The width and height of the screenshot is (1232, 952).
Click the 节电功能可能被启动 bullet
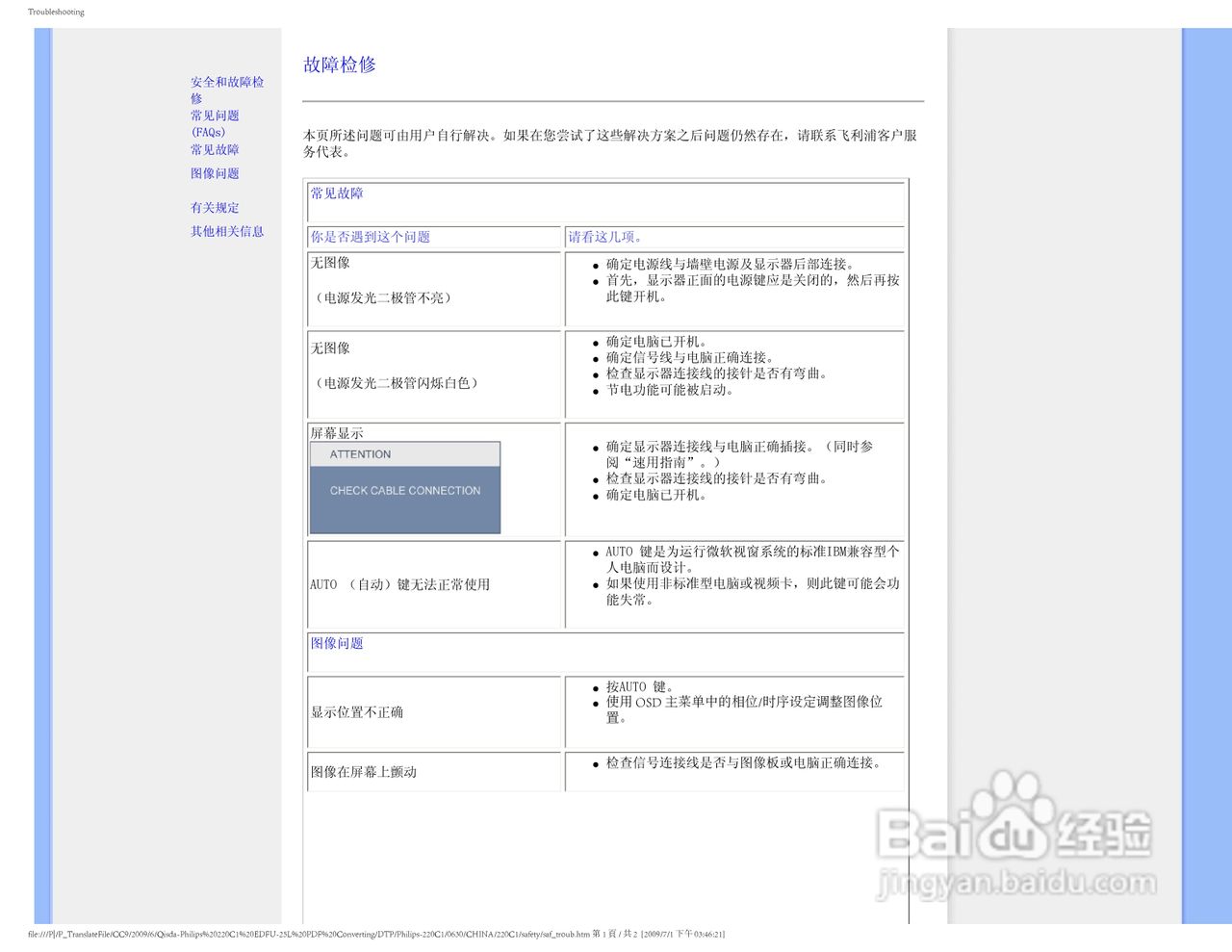coord(670,390)
